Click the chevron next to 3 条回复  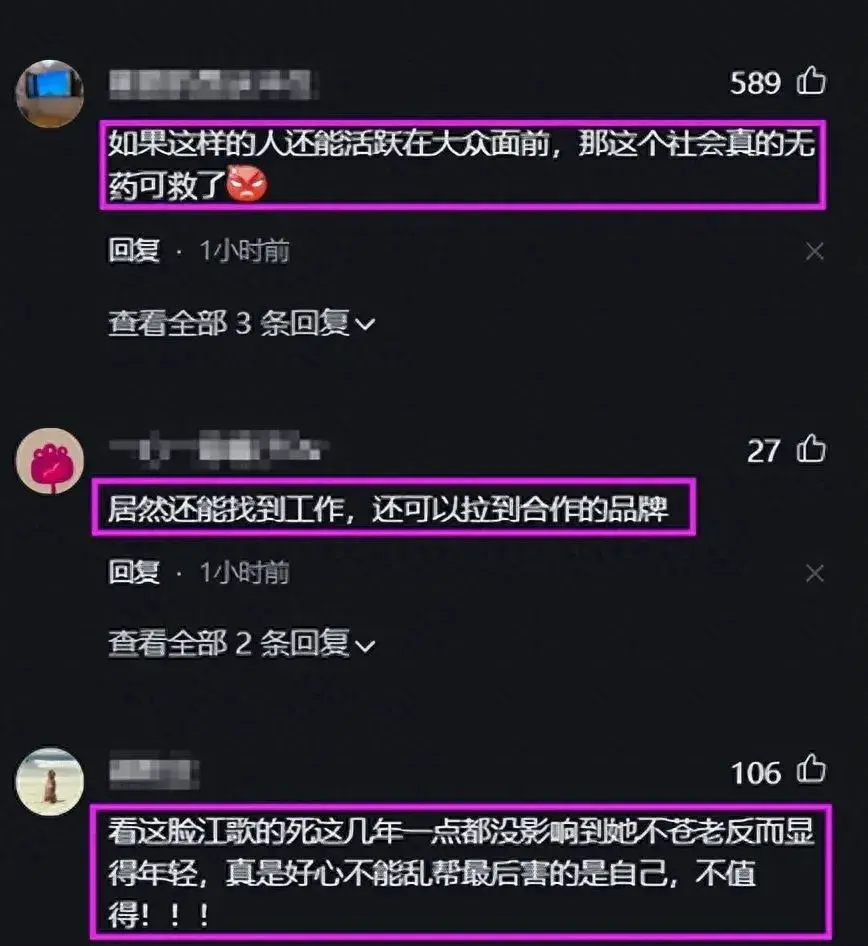pos(364,325)
